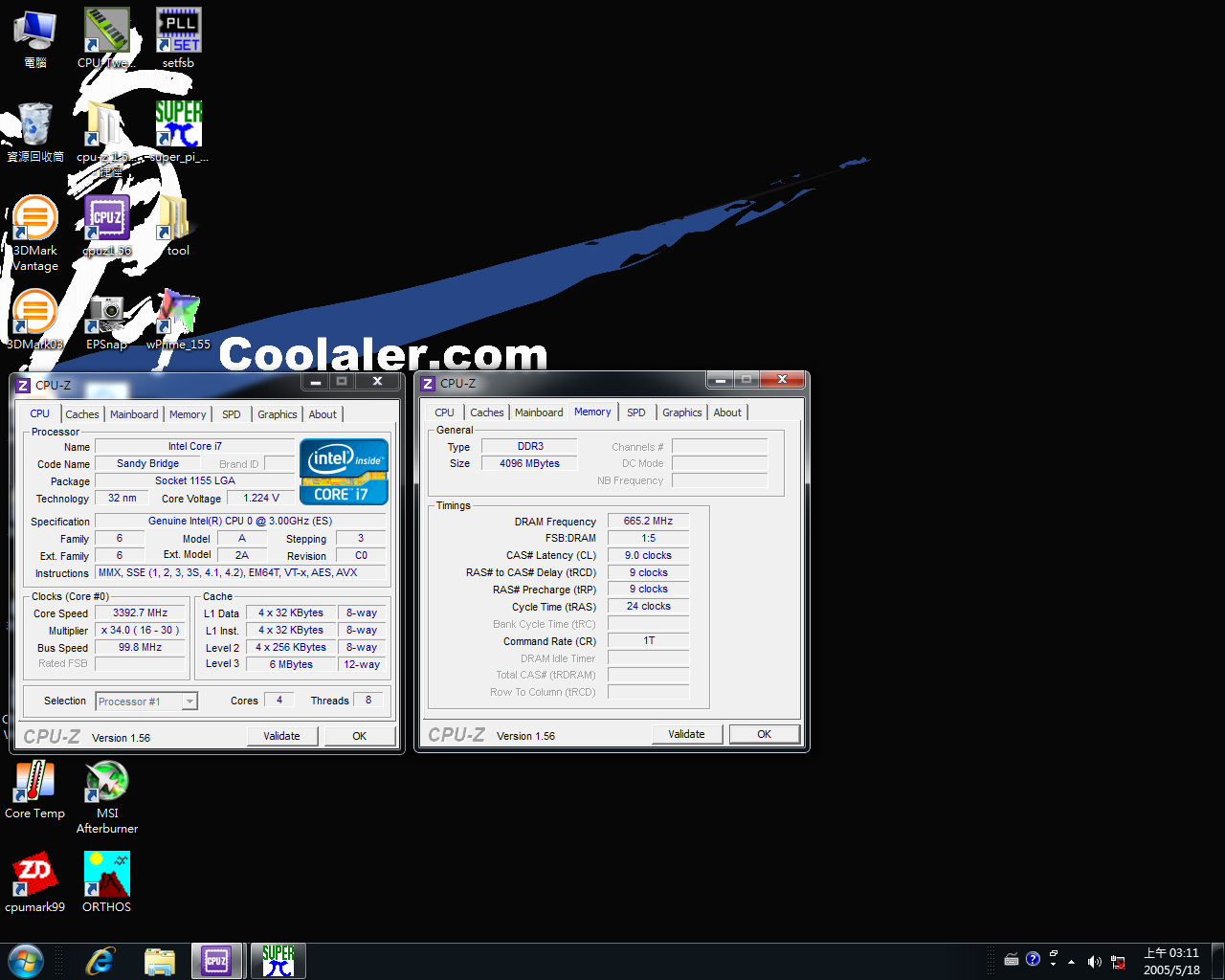Click the Multiplier value x 34.0
This screenshot has width=1225, height=980.
point(140,630)
